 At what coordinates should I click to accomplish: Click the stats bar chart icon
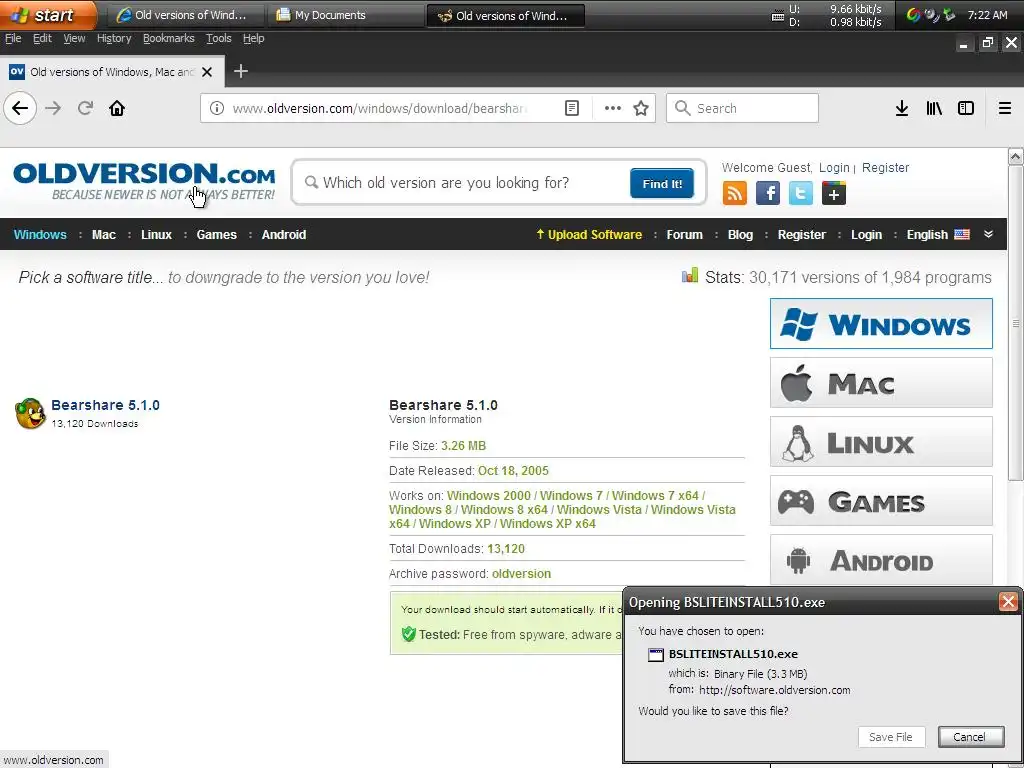(690, 275)
